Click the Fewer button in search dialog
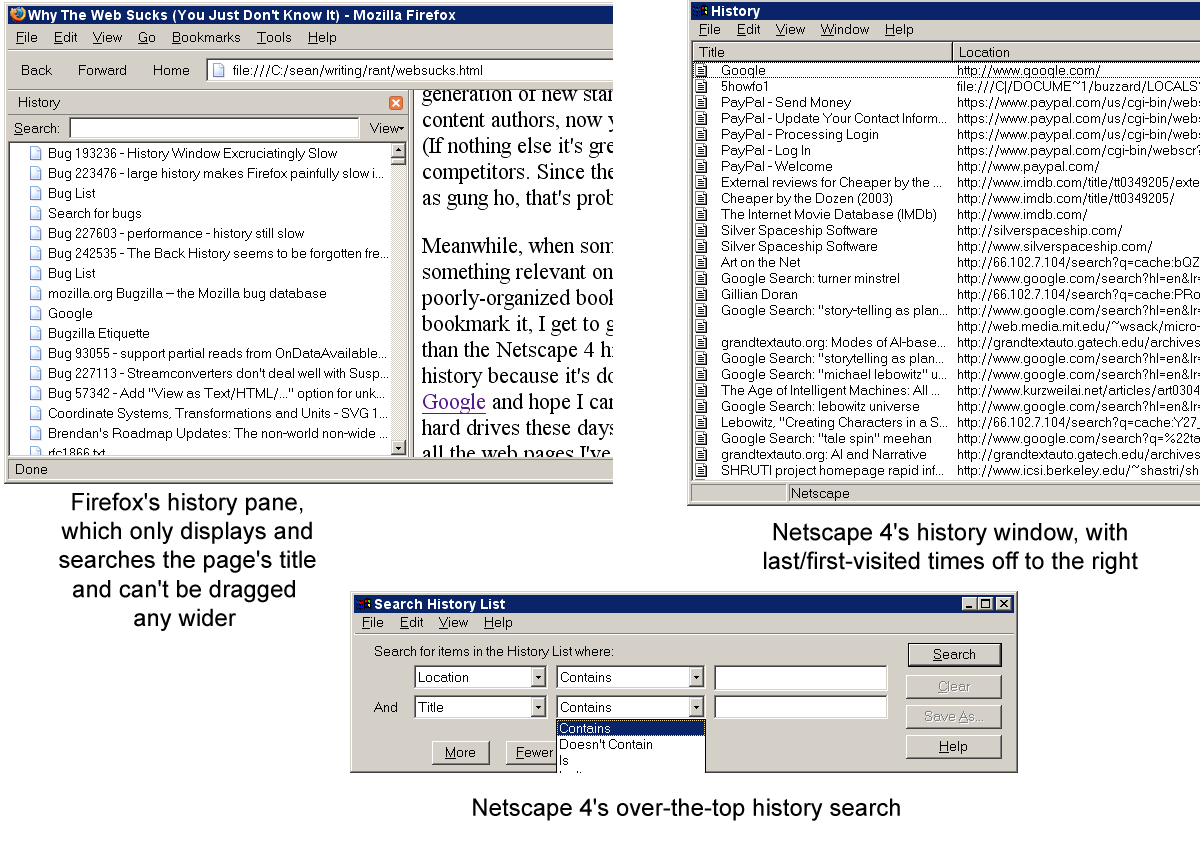1200x849 pixels. point(531,752)
